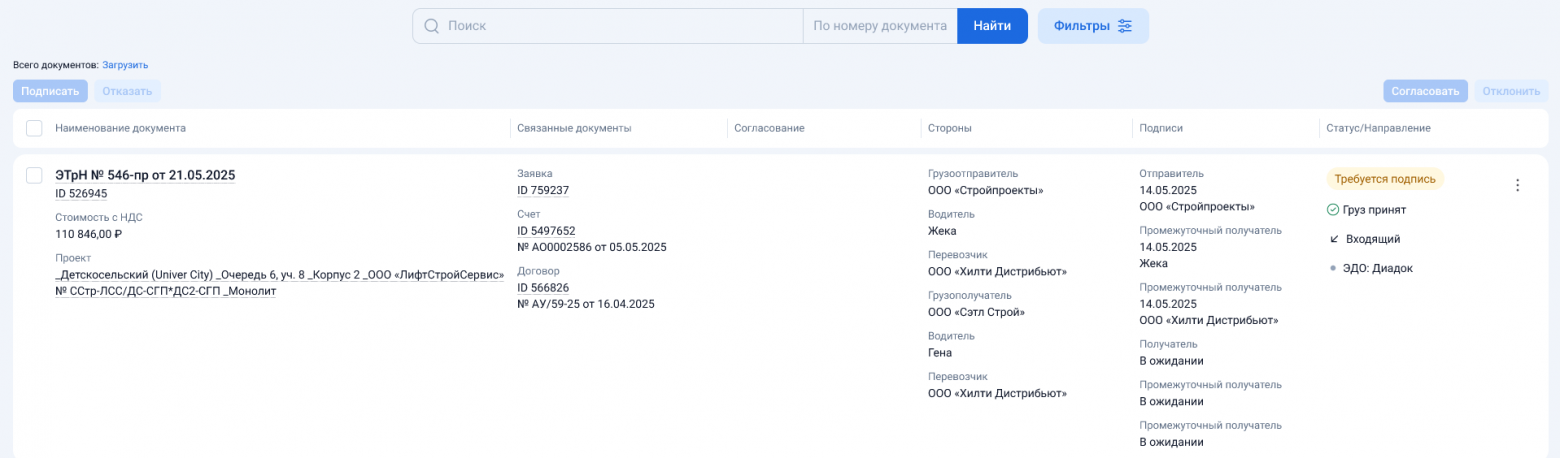Click the Найти button
1560x458 pixels.
pos(992,26)
